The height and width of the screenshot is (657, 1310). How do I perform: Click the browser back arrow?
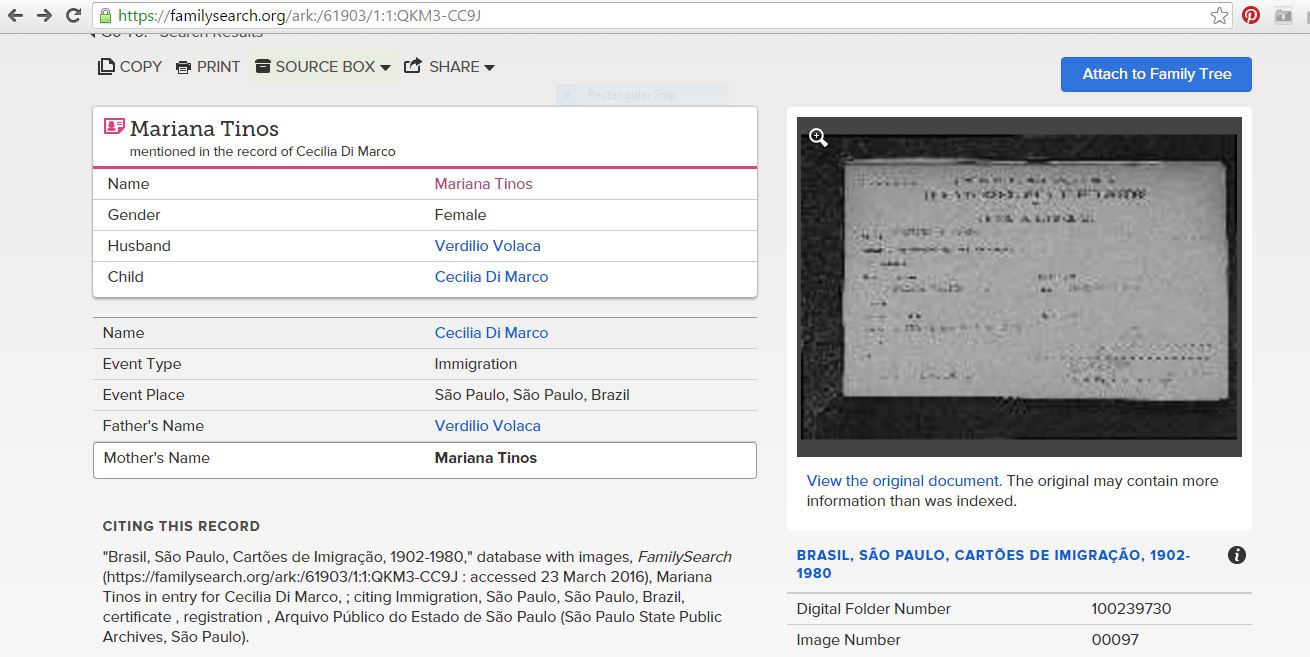pyautogui.click(x=15, y=16)
